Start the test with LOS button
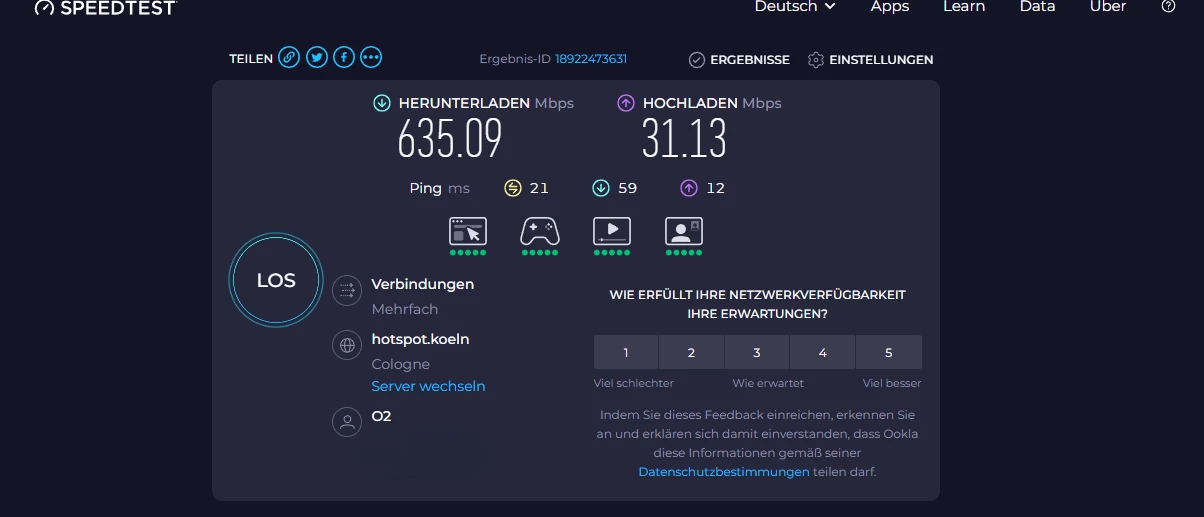 click(x=276, y=281)
